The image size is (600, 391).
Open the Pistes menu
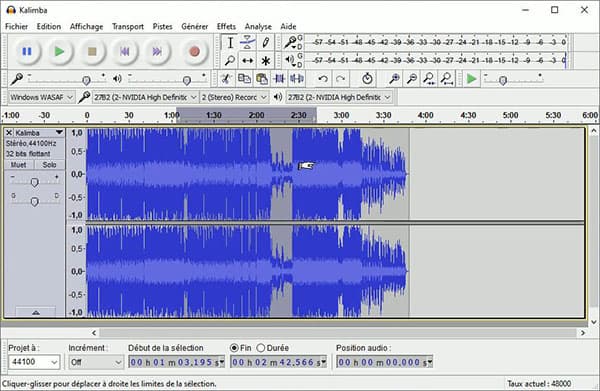click(163, 26)
